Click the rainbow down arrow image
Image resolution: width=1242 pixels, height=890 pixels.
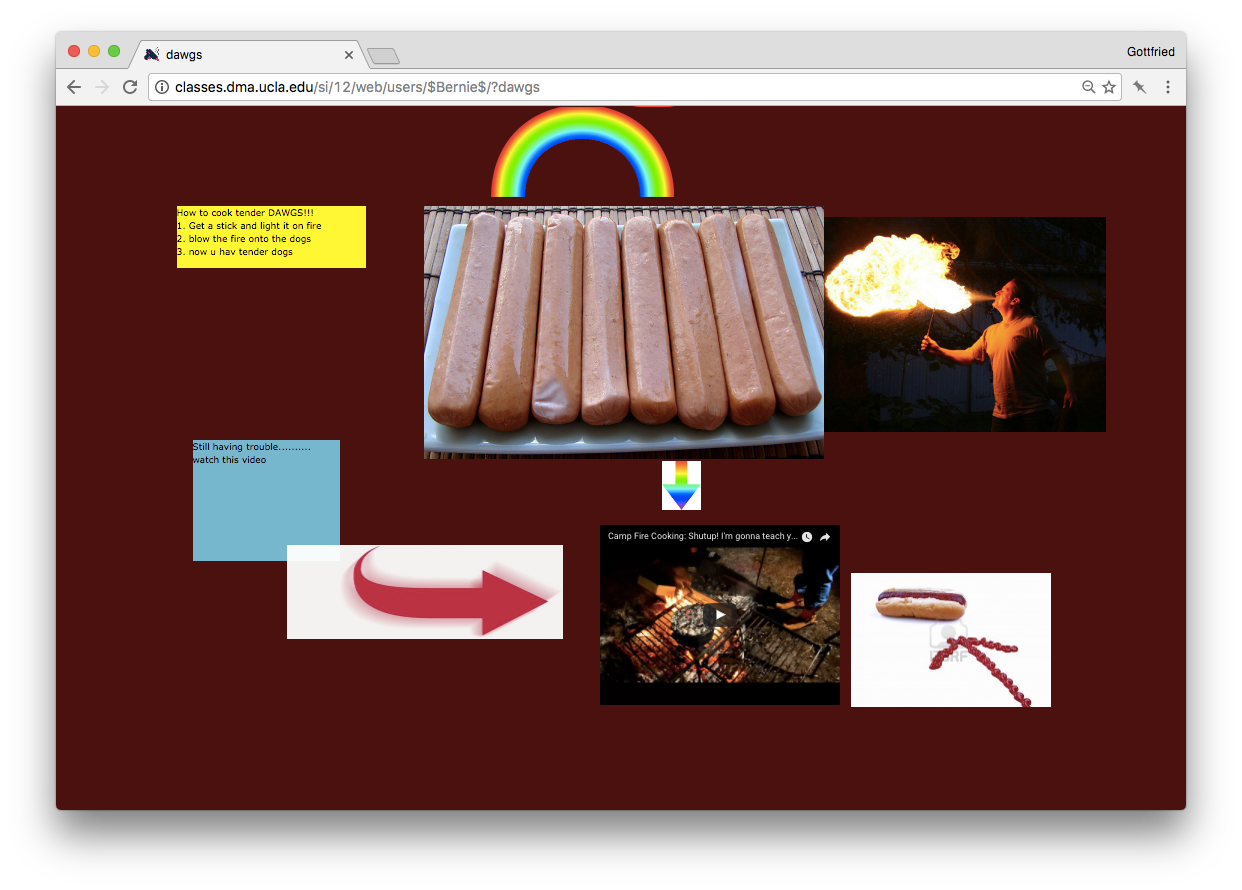[681, 485]
